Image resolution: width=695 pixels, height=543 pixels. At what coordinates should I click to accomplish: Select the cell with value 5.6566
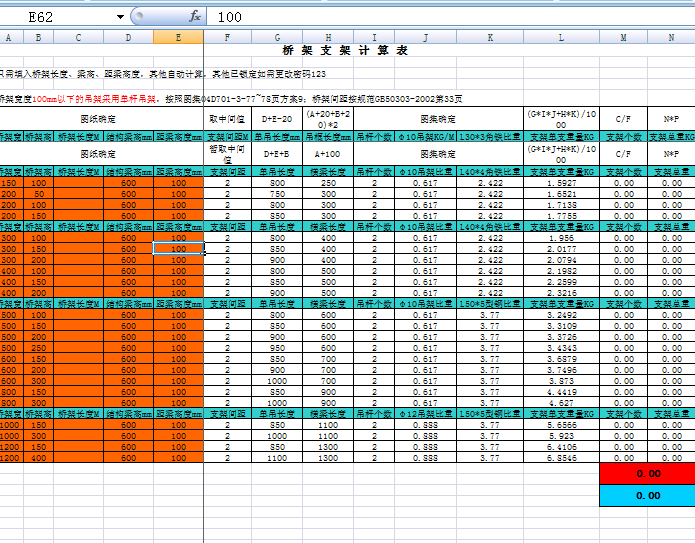click(561, 425)
